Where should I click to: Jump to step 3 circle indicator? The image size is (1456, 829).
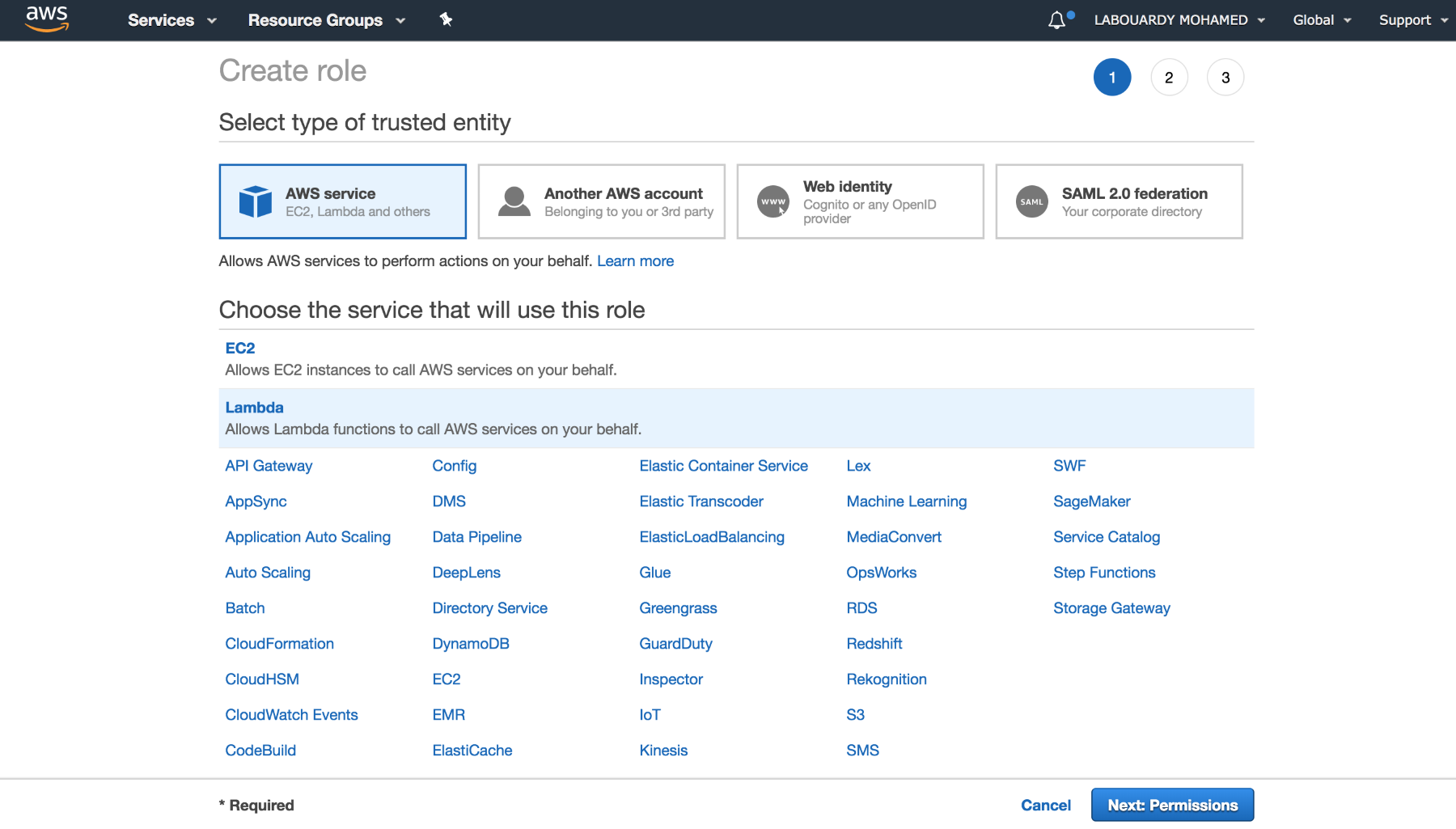(1225, 78)
